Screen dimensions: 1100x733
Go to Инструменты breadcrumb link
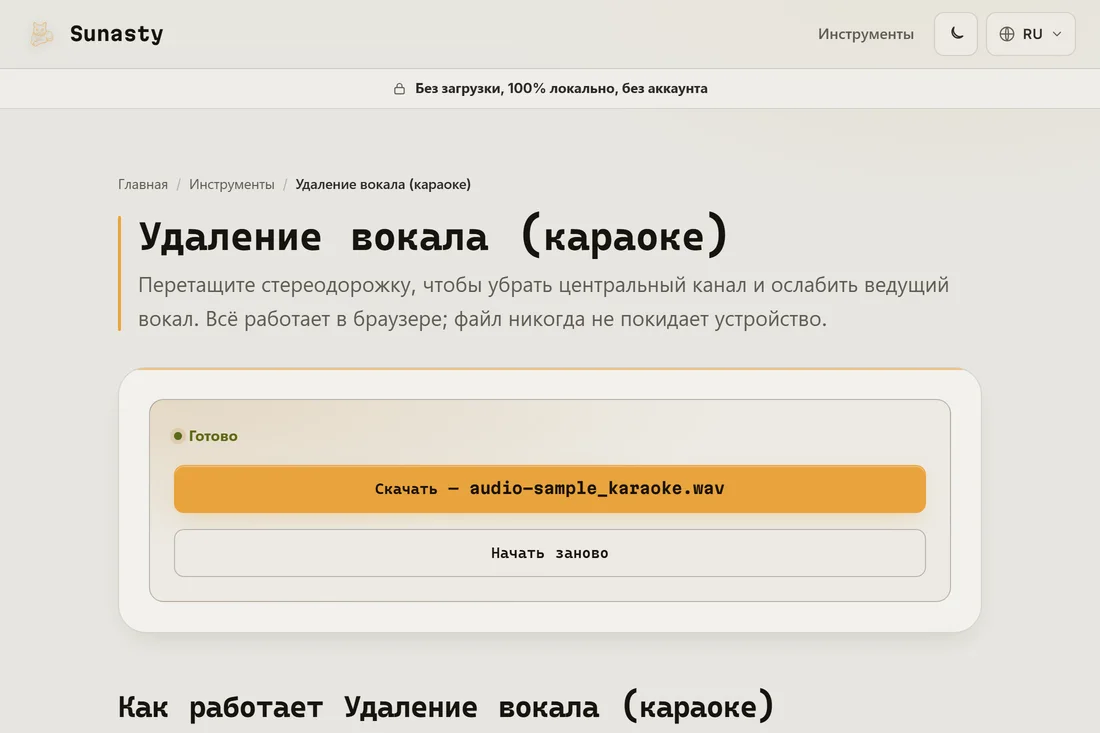click(232, 184)
